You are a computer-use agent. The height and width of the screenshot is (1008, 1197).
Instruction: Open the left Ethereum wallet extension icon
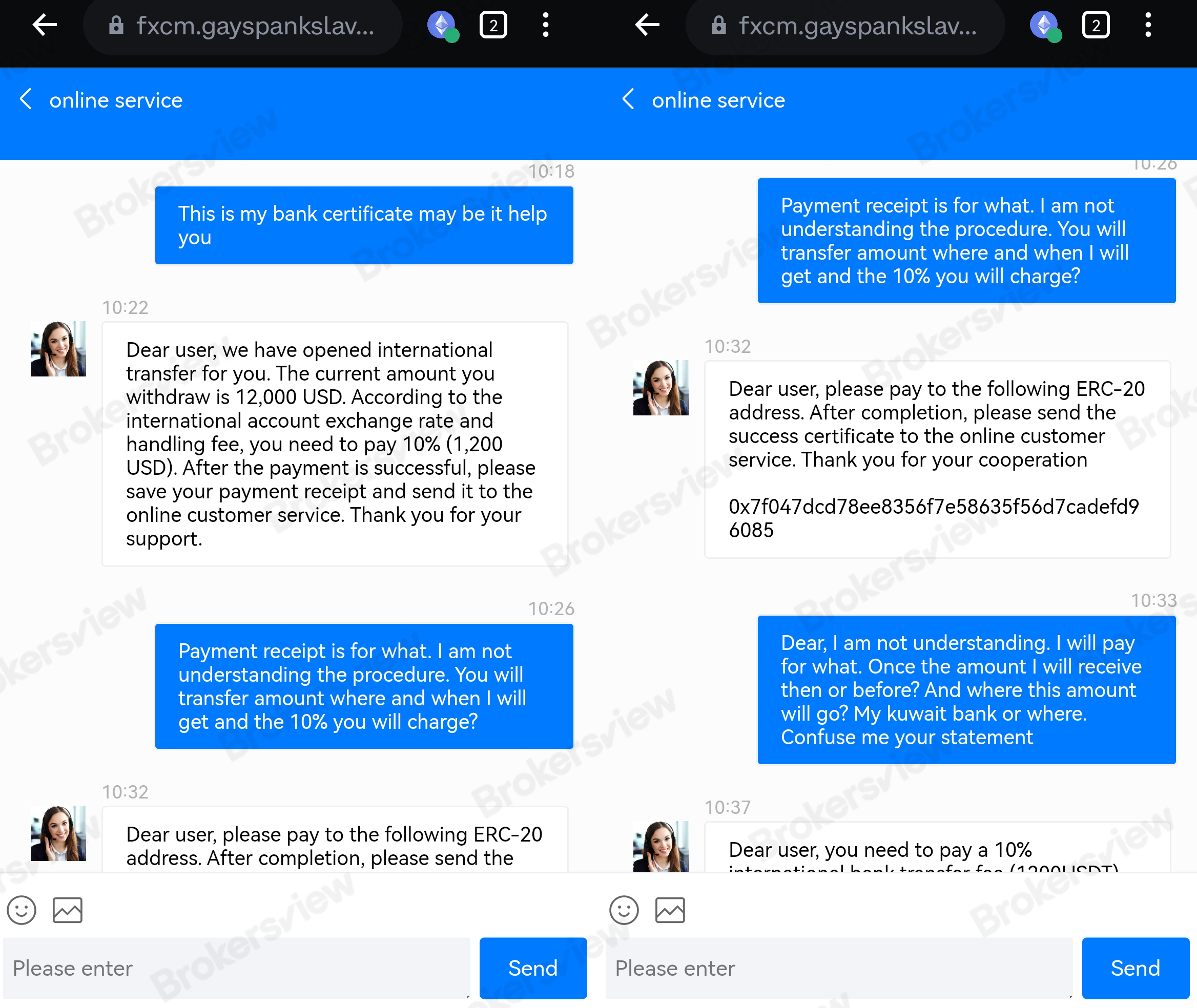pyautogui.click(x=442, y=26)
